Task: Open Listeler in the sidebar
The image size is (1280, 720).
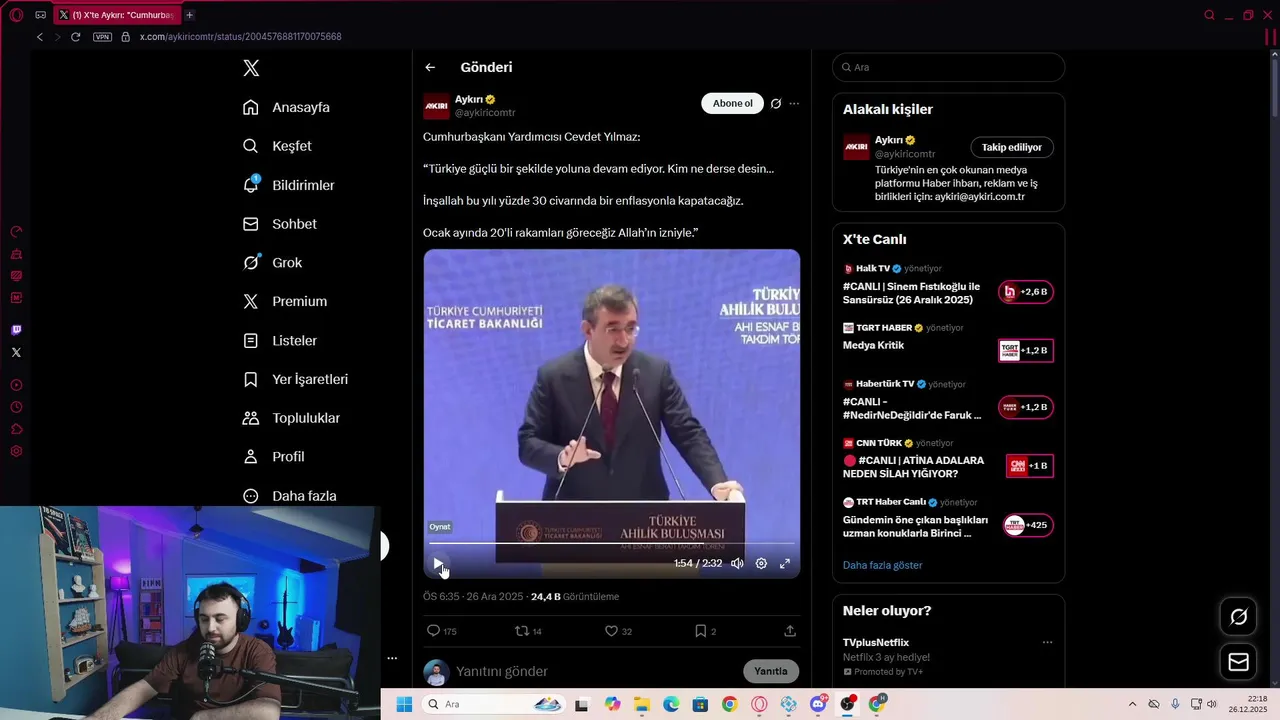Action: coord(279,340)
